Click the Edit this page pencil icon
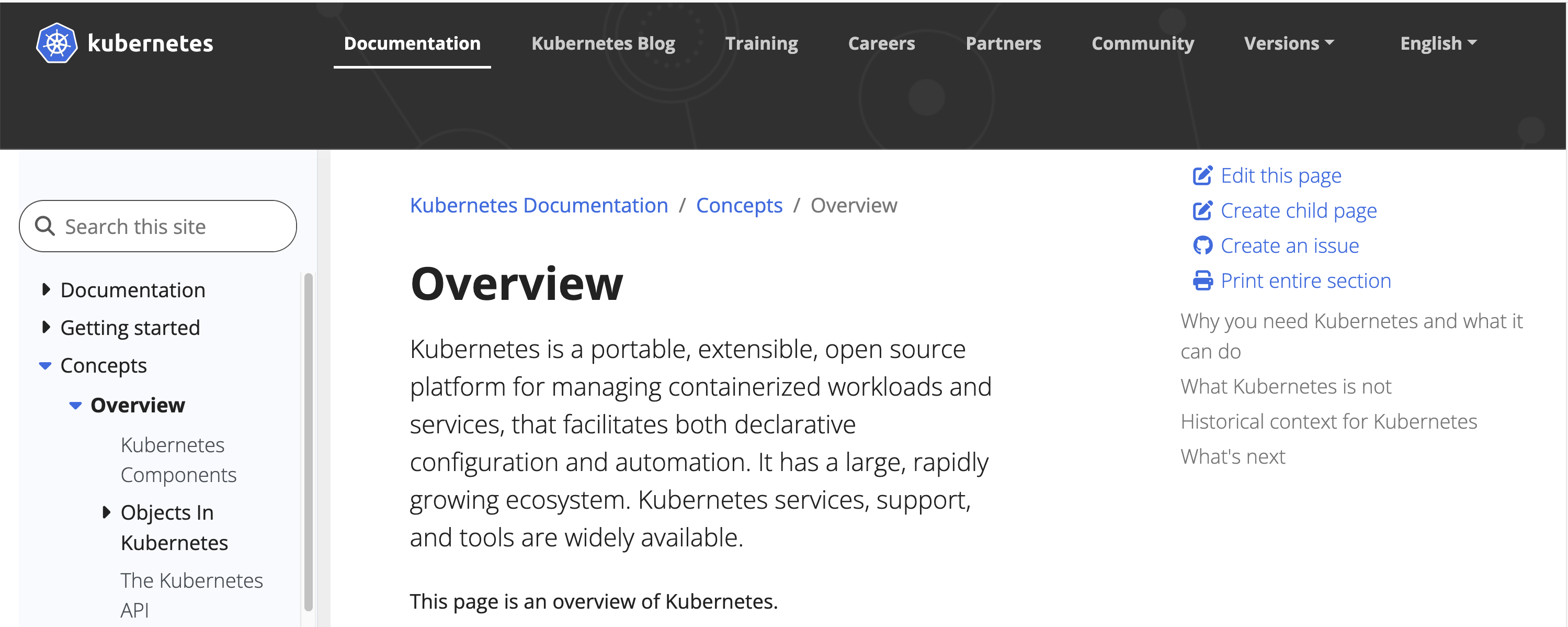 point(1202,175)
